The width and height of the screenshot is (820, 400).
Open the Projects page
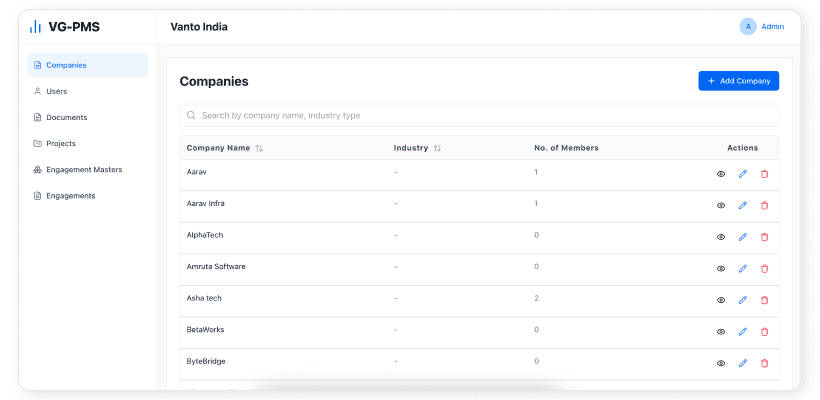pyautogui.click(x=61, y=143)
